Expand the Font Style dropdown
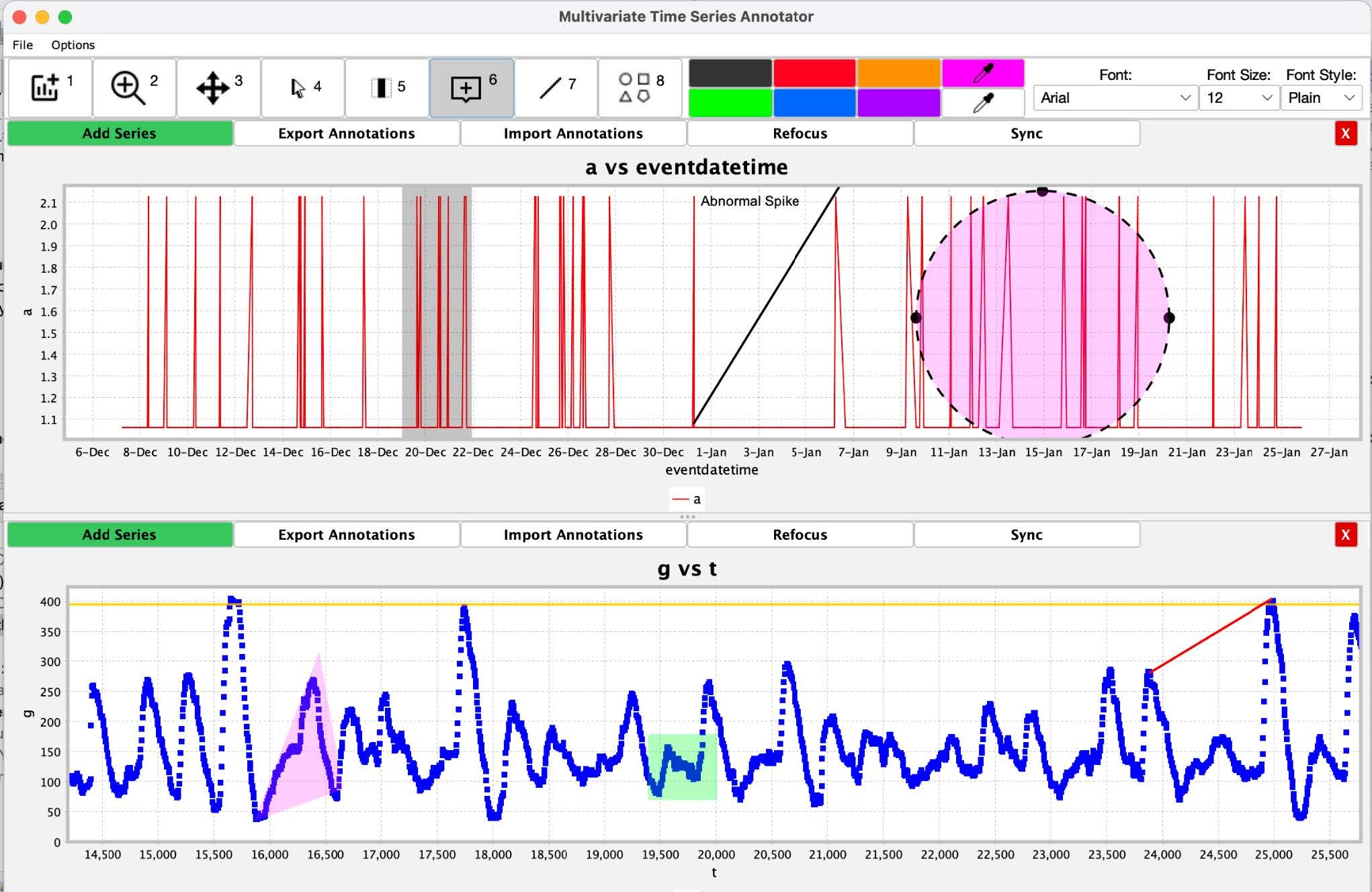Screen dimensions: 1372x892 pos(1320,98)
